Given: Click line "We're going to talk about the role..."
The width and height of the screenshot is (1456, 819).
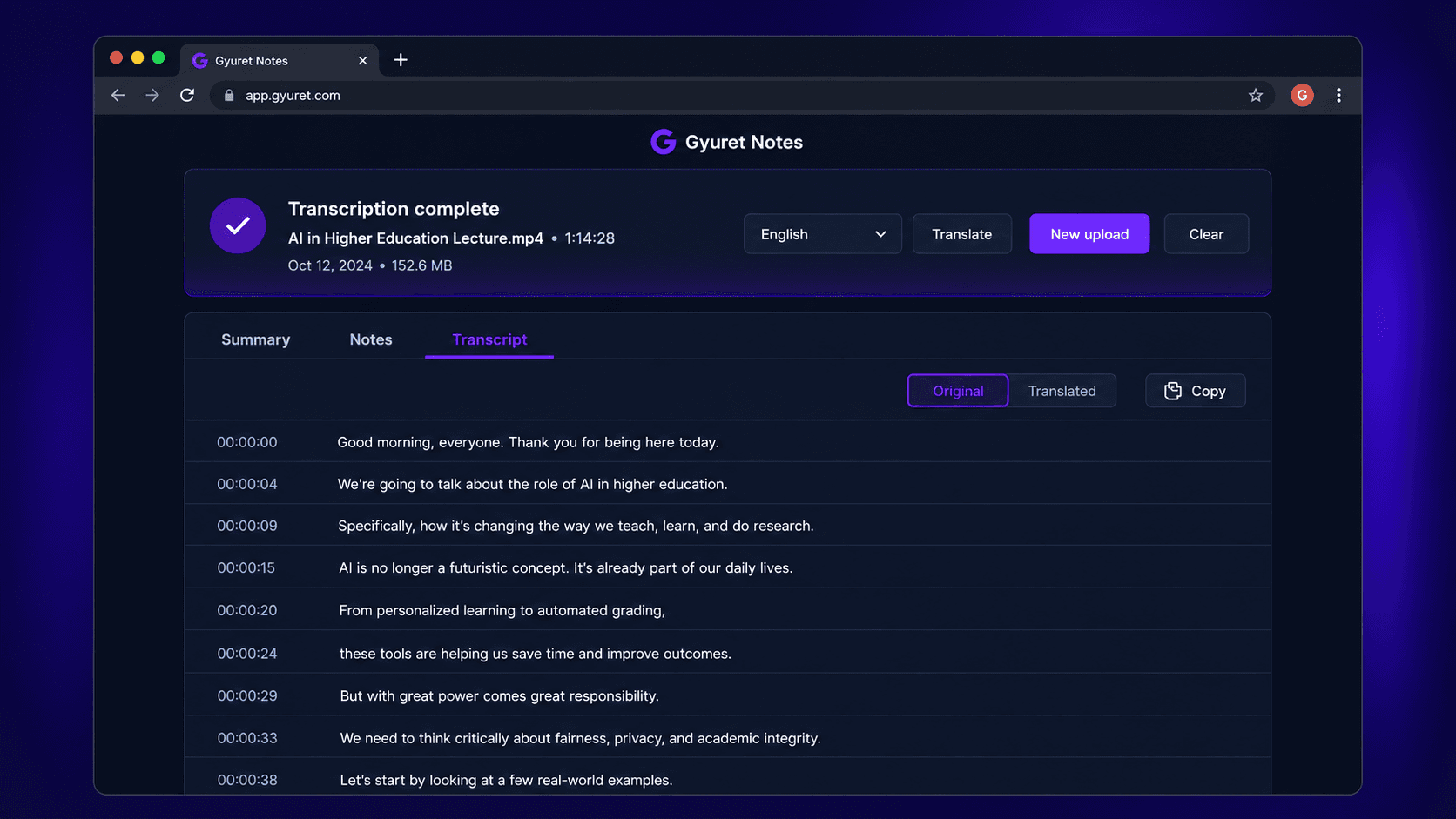Looking at the screenshot, I should click(x=533, y=484).
